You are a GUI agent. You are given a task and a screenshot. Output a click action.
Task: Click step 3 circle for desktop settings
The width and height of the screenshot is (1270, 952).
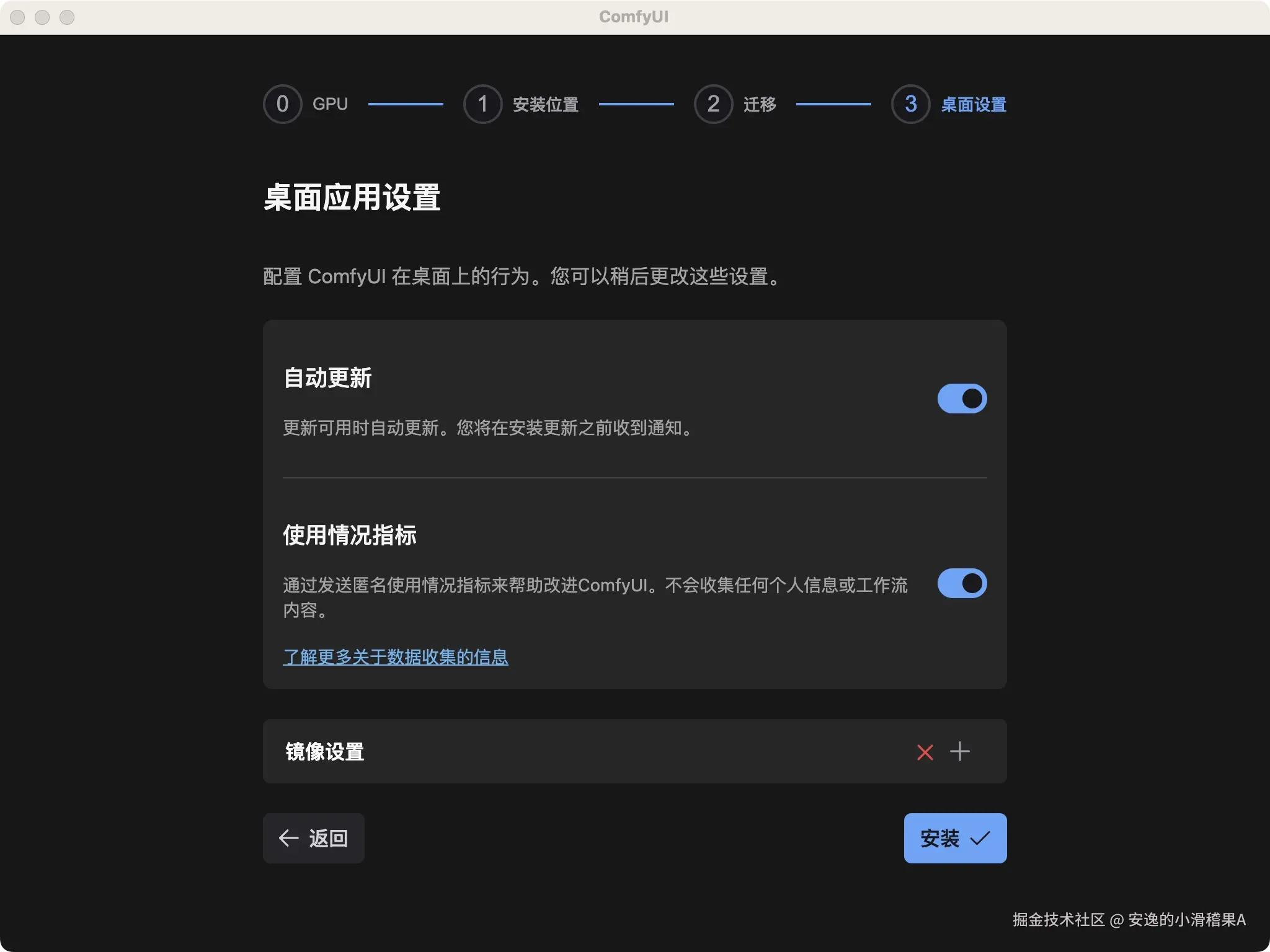(910, 104)
